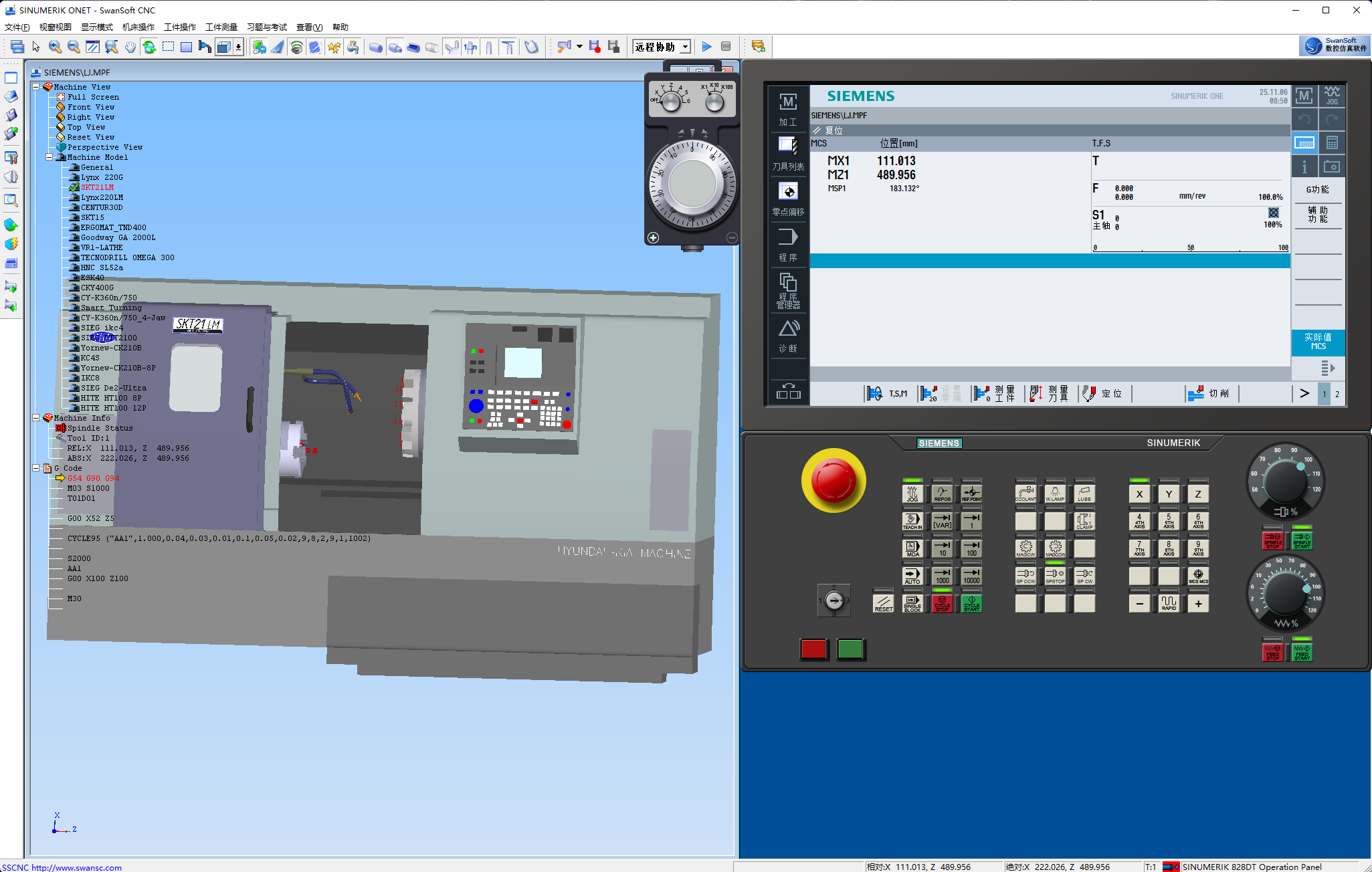Viewport: 1372px width, 872px height.
Task: Open the 机床操作 menu
Action: 138,27
